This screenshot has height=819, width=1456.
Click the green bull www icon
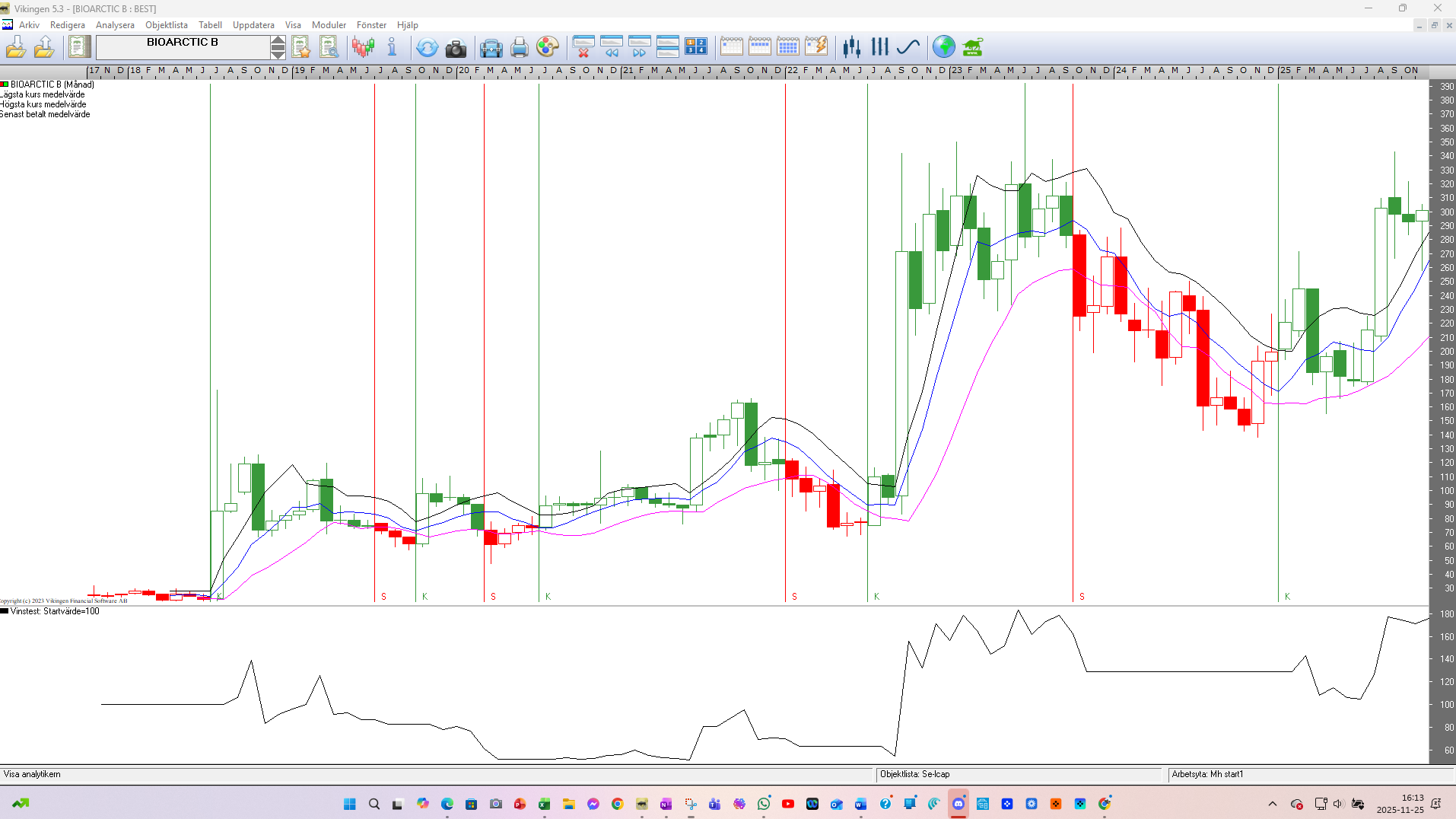click(x=972, y=48)
